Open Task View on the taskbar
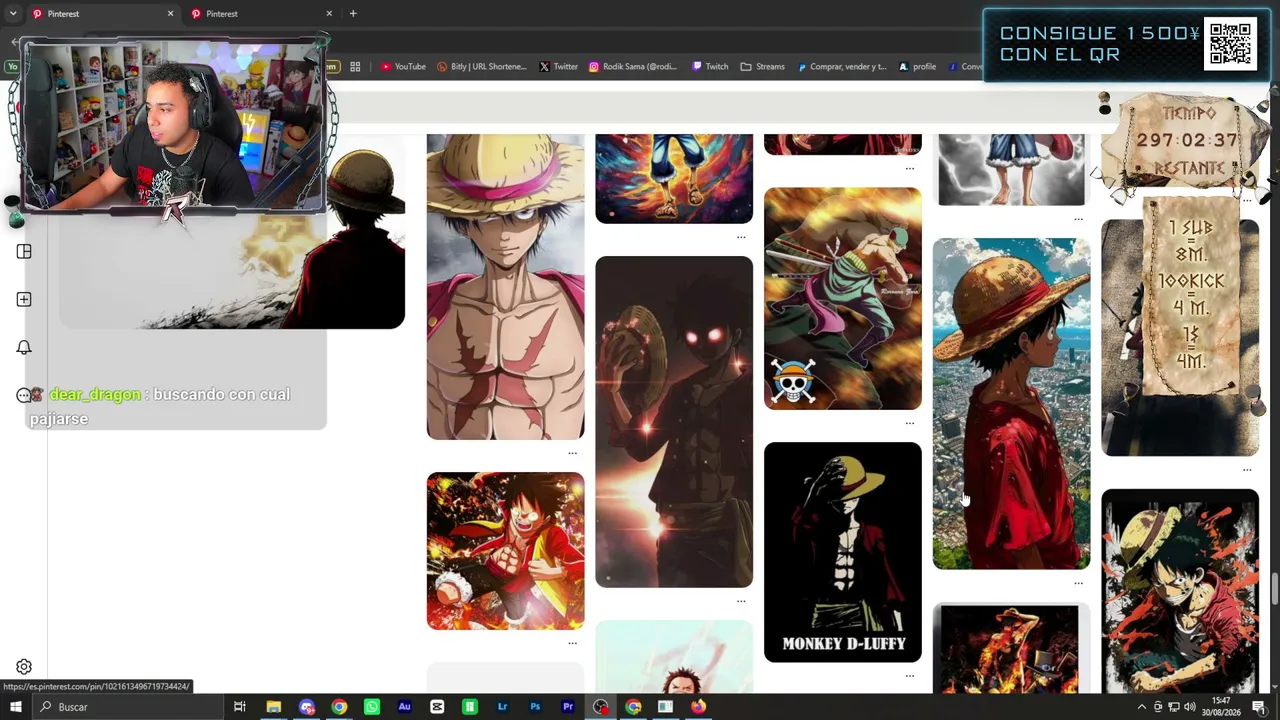The width and height of the screenshot is (1280, 720). (x=240, y=707)
